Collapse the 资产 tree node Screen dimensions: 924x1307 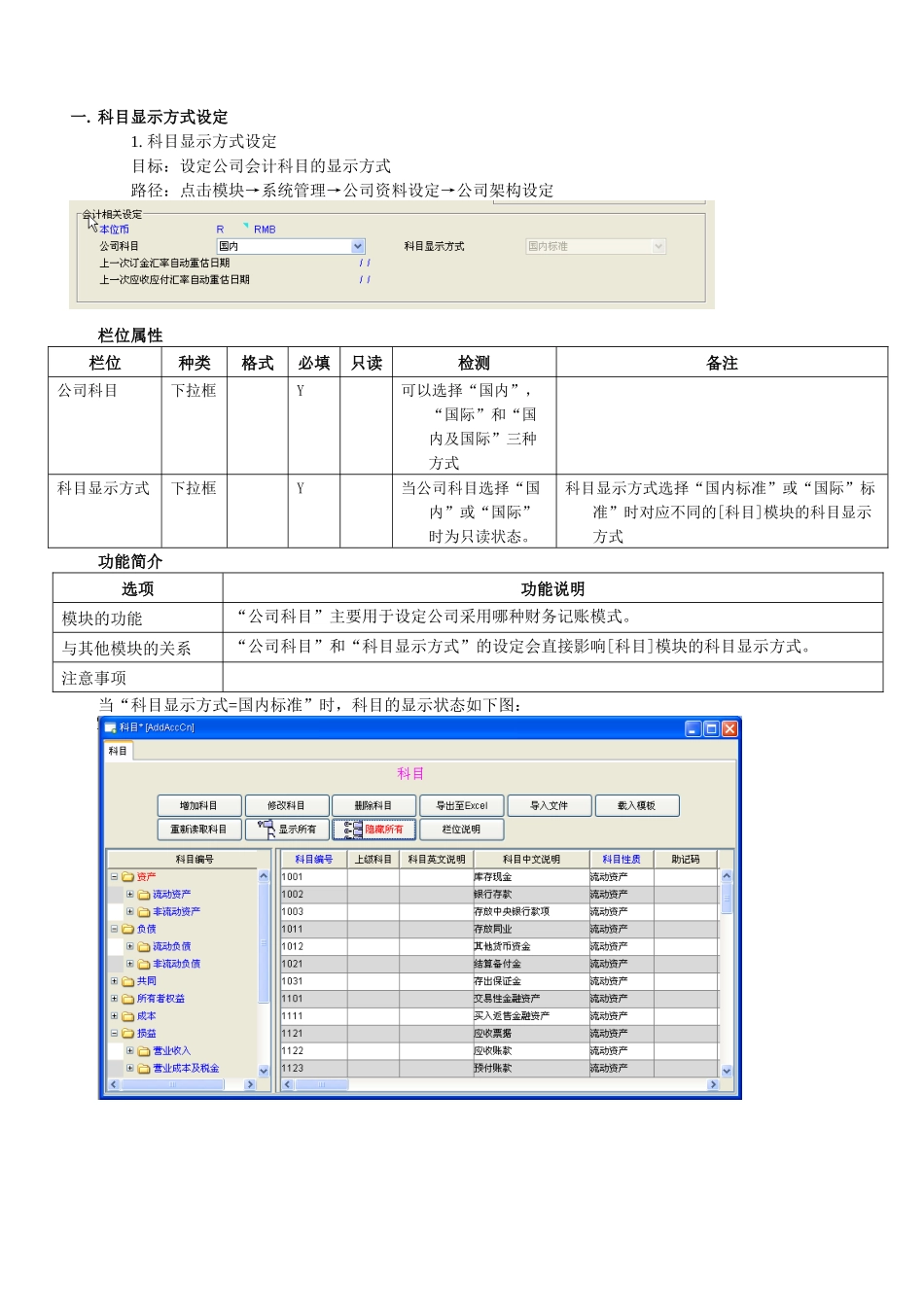point(114,877)
